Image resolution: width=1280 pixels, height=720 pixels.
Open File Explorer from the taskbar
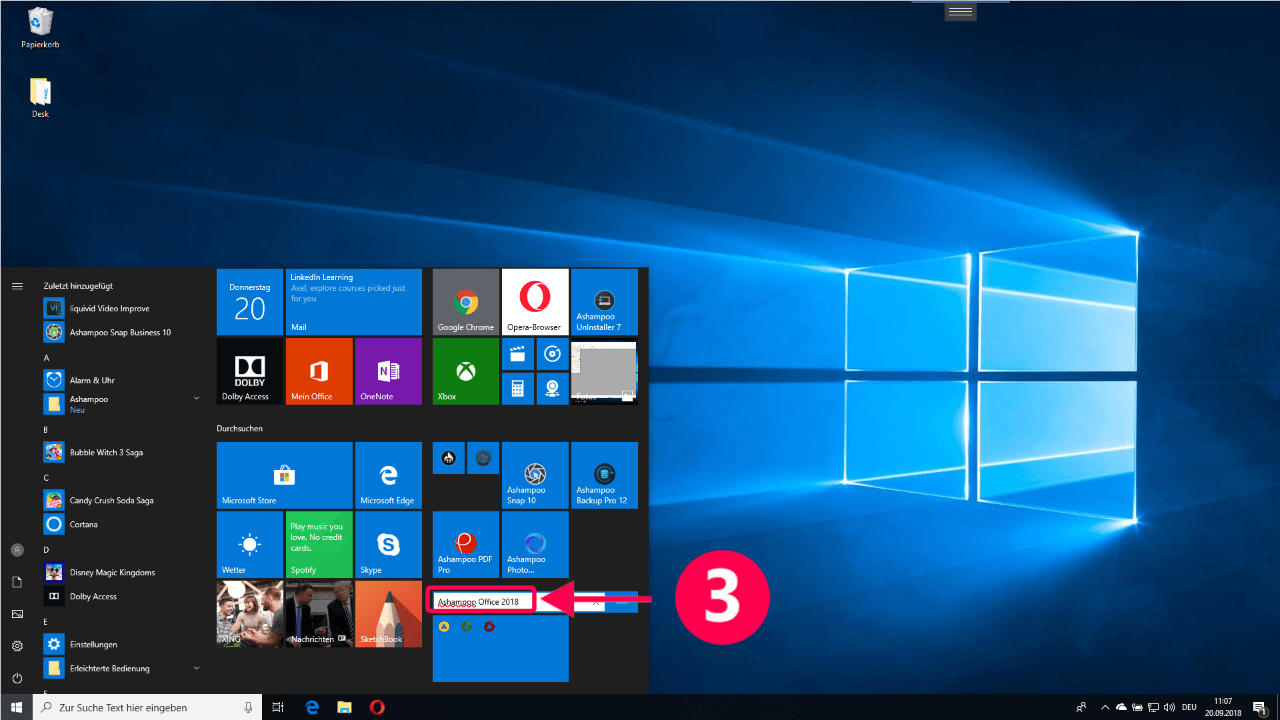[x=344, y=707]
